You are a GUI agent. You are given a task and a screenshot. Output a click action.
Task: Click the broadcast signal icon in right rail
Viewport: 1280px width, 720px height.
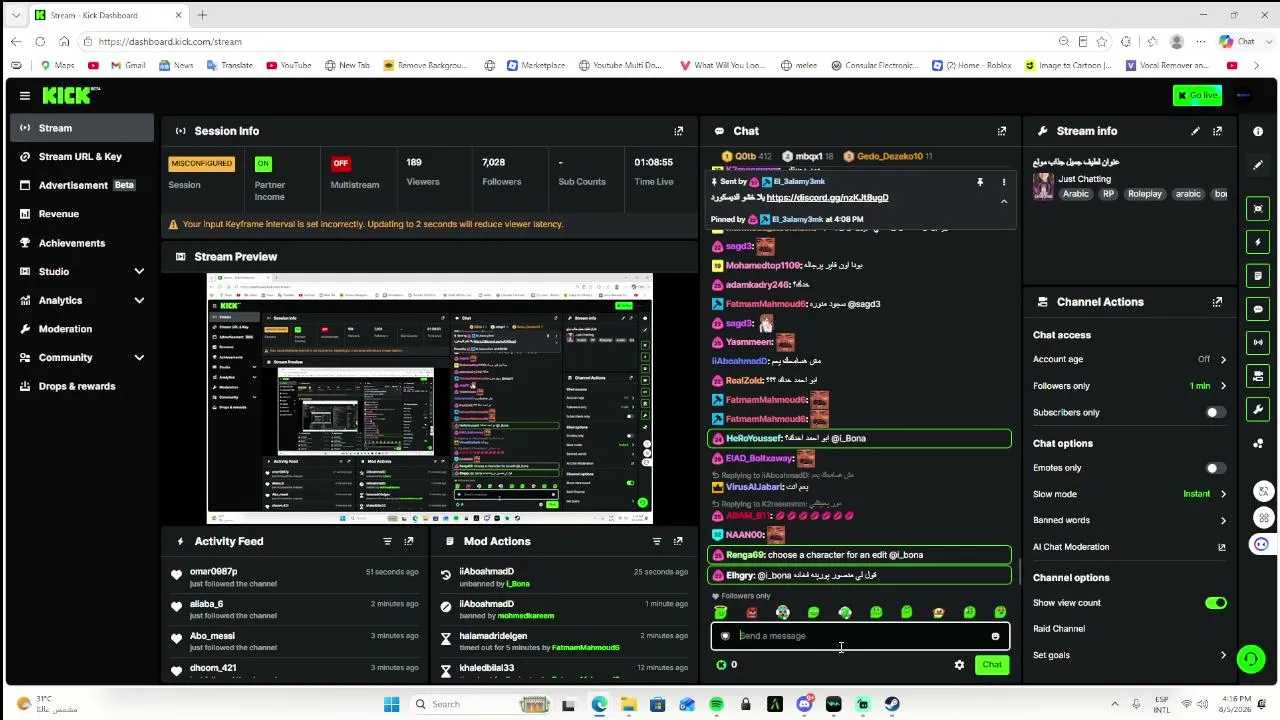[1258, 342]
